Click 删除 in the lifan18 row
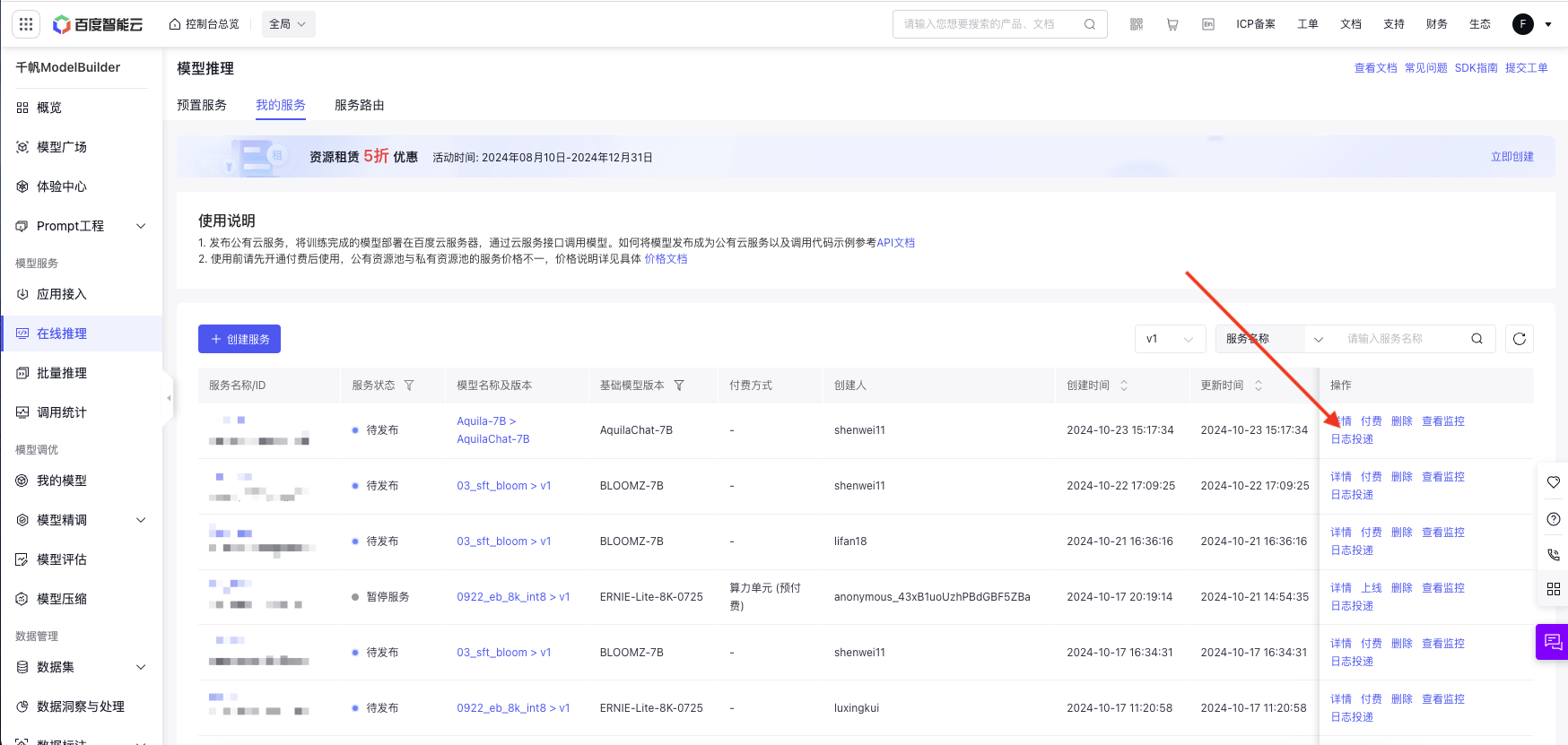The image size is (1568, 745). pyautogui.click(x=1402, y=533)
